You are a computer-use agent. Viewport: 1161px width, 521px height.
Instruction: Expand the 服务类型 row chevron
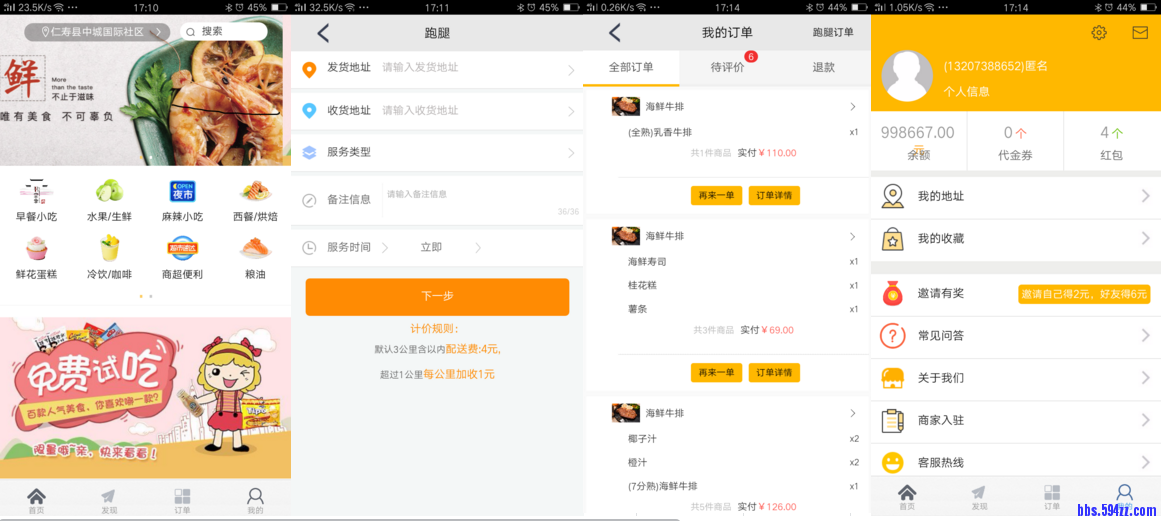pos(571,153)
